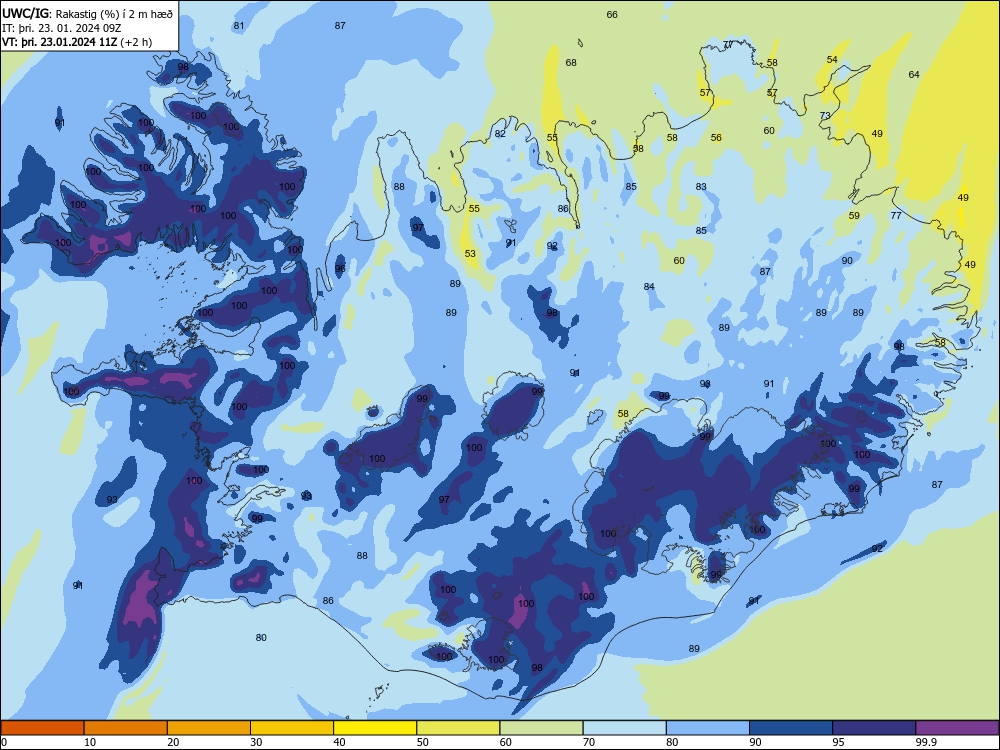The width and height of the screenshot is (1000, 750).
Task: Click the orange 10–20 legend swatch
Action: [126, 728]
